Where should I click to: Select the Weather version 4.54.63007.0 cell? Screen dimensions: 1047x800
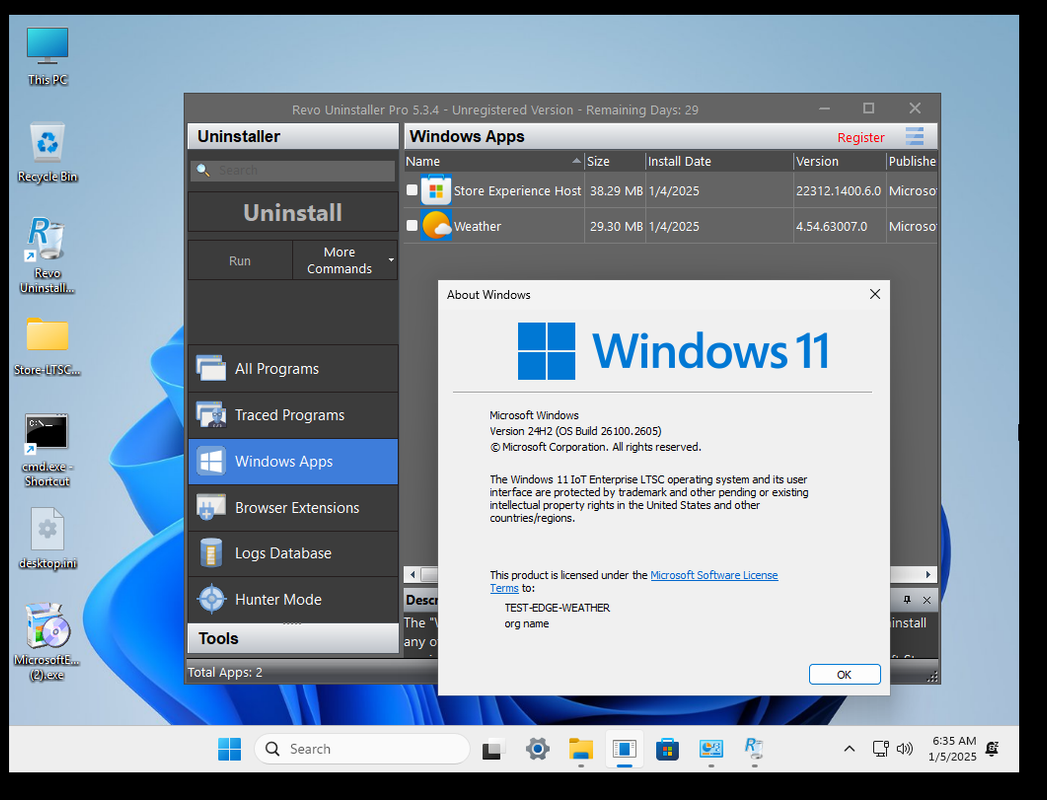pos(839,226)
